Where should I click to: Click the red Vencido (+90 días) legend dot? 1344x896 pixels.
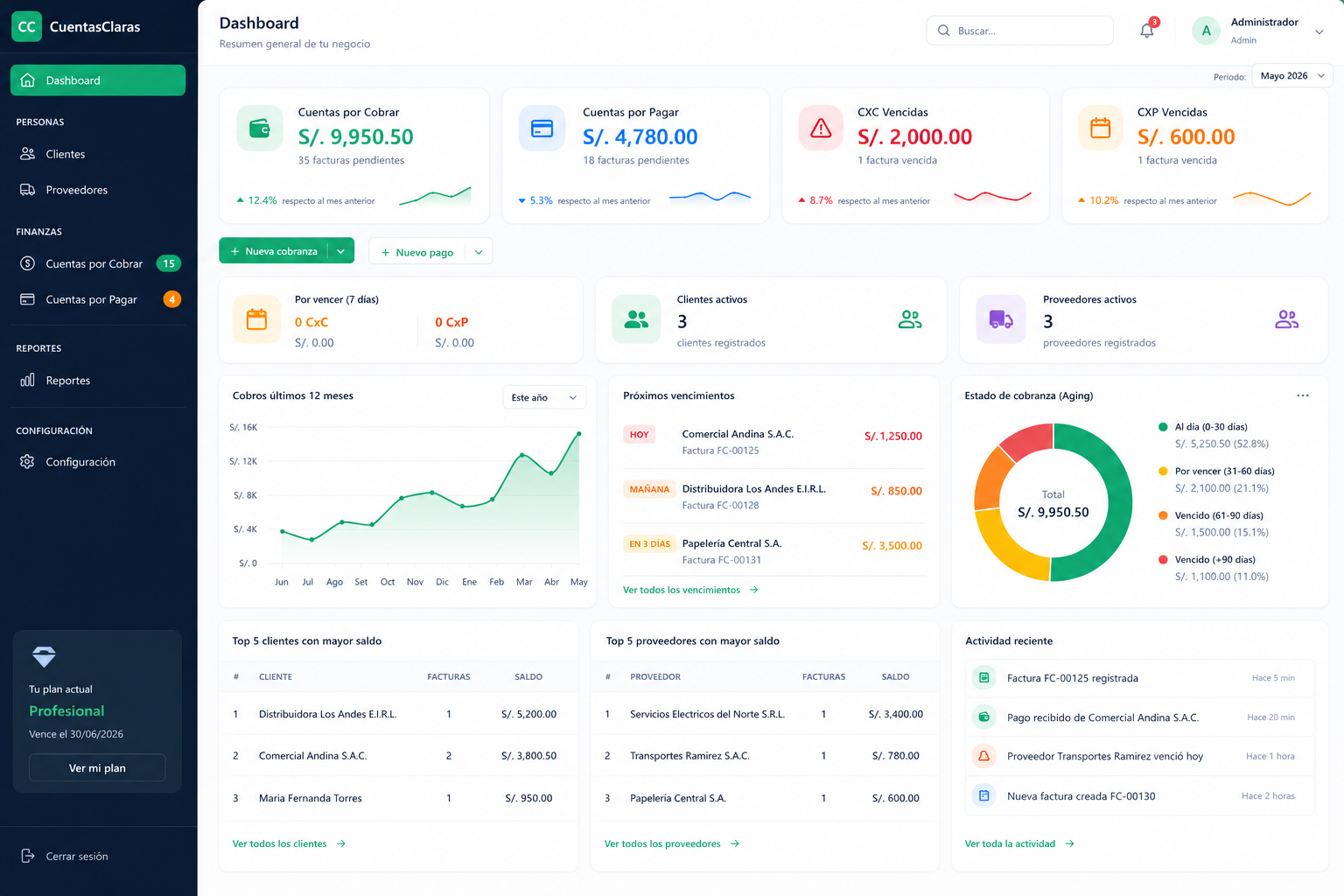click(x=1163, y=559)
